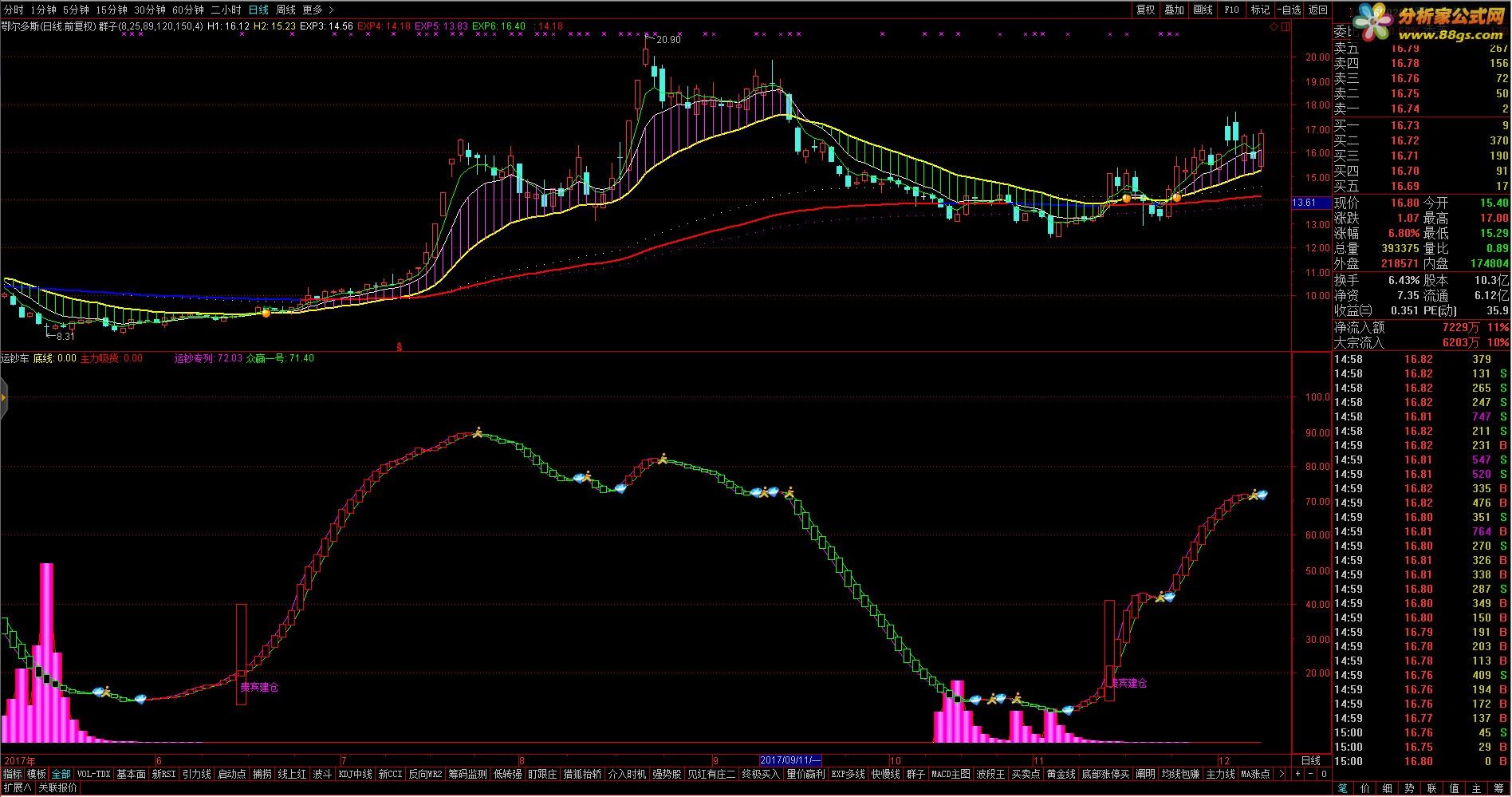This screenshot has width=1512, height=797.
Task: Click the 0 reset button beside indicator tabs
Action: click(1324, 774)
